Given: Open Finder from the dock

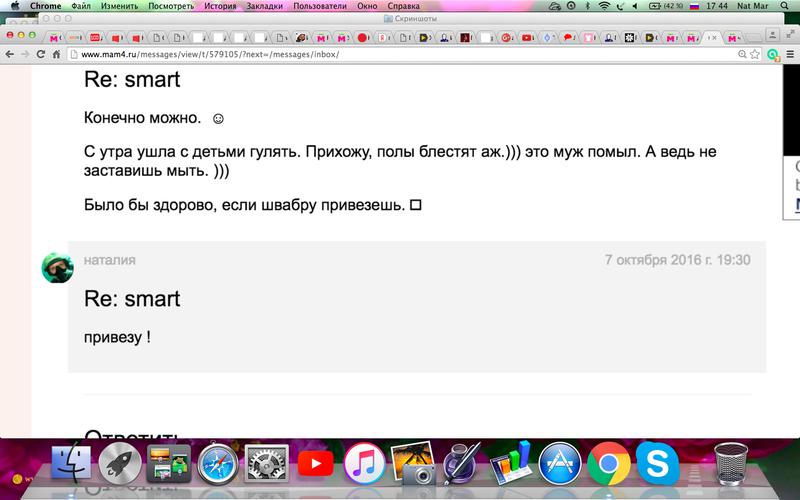Looking at the screenshot, I should [71, 465].
